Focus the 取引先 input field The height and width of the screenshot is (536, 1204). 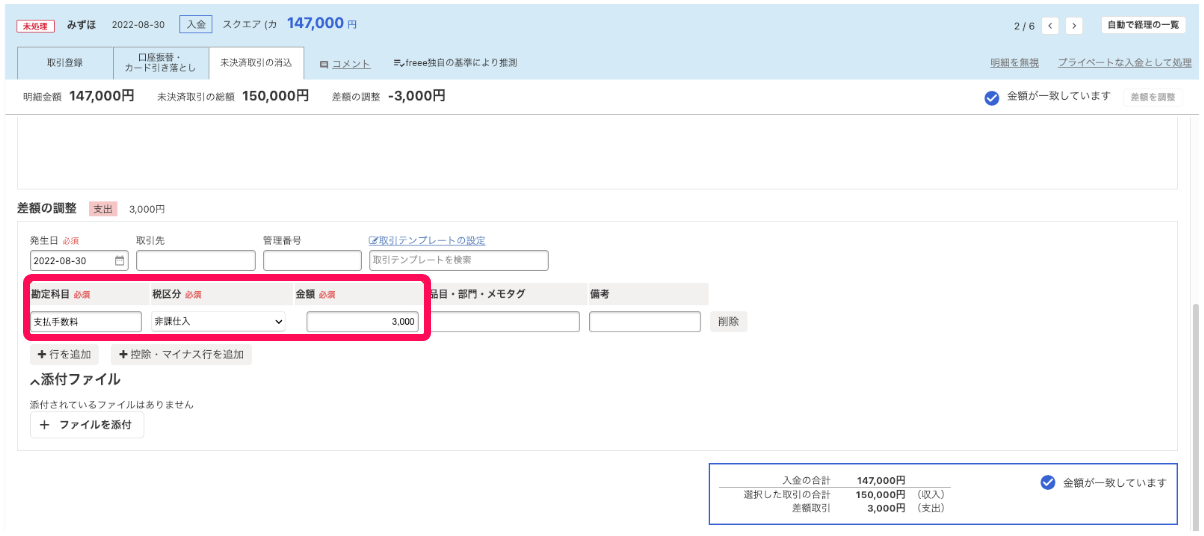tap(195, 261)
